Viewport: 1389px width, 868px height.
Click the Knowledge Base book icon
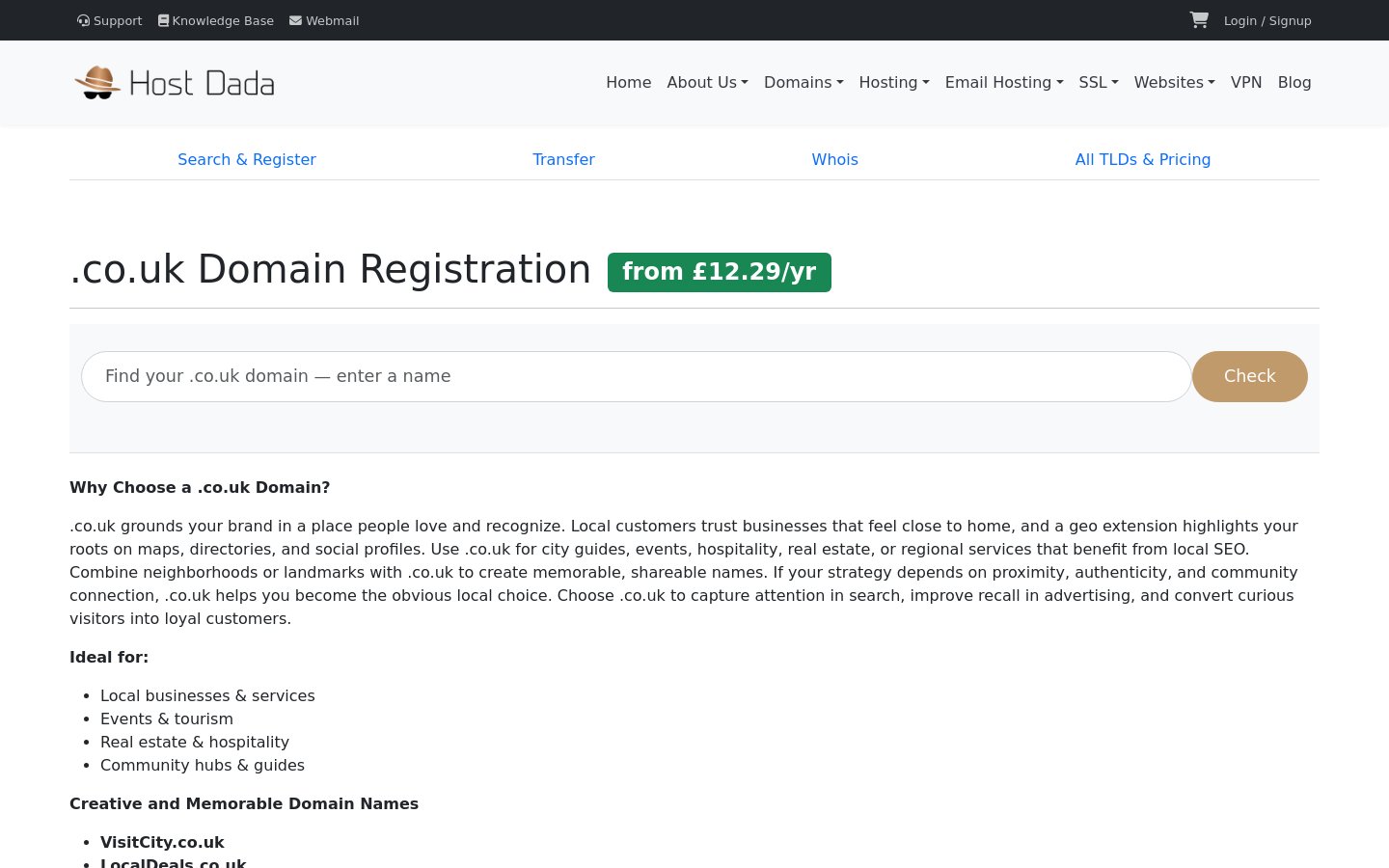164,20
